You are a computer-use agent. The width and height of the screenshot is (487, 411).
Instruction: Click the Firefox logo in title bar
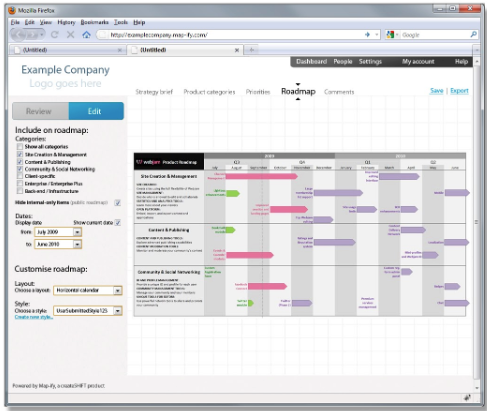(12, 10)
